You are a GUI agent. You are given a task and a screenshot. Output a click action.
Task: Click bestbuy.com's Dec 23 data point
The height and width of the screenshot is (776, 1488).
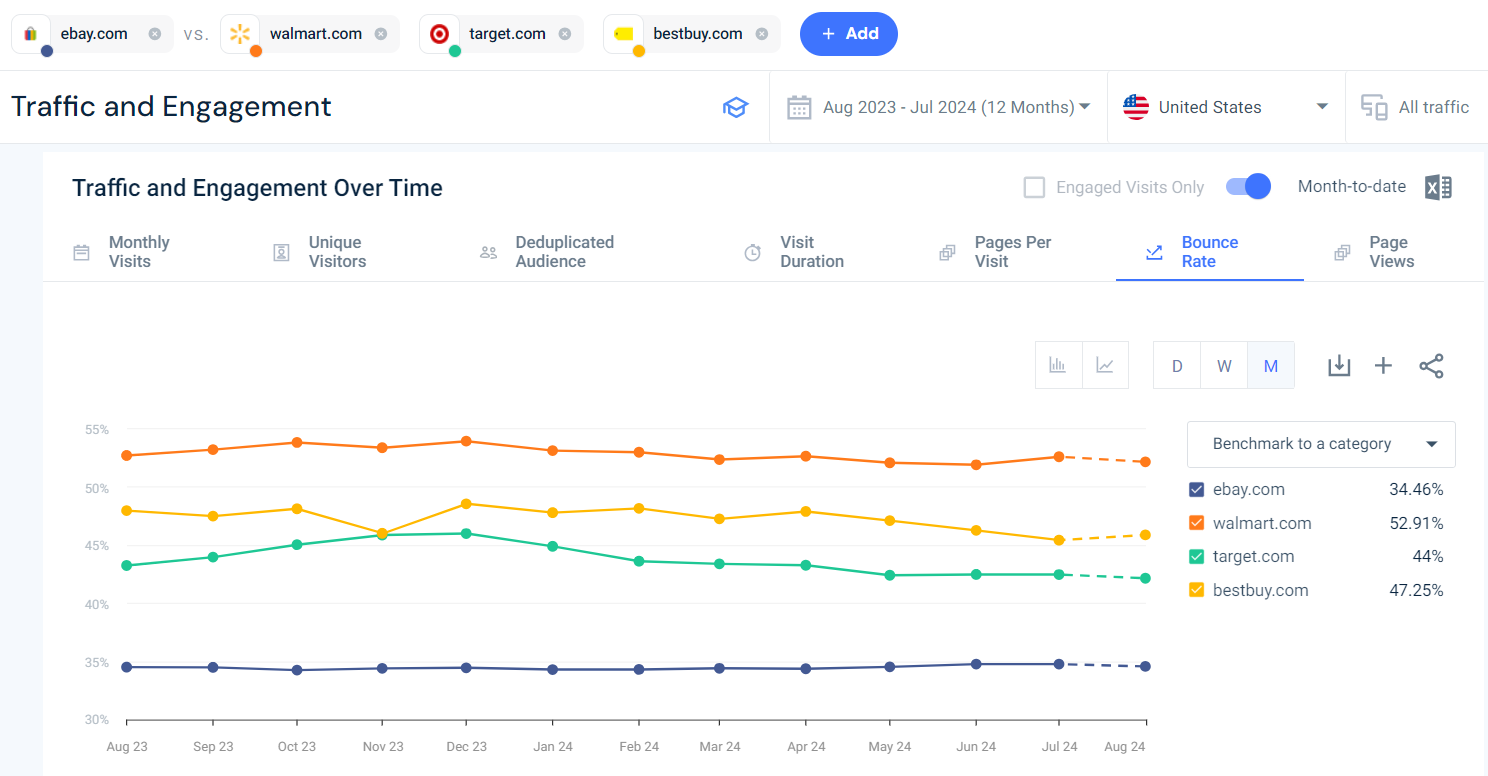click(466, 503)
